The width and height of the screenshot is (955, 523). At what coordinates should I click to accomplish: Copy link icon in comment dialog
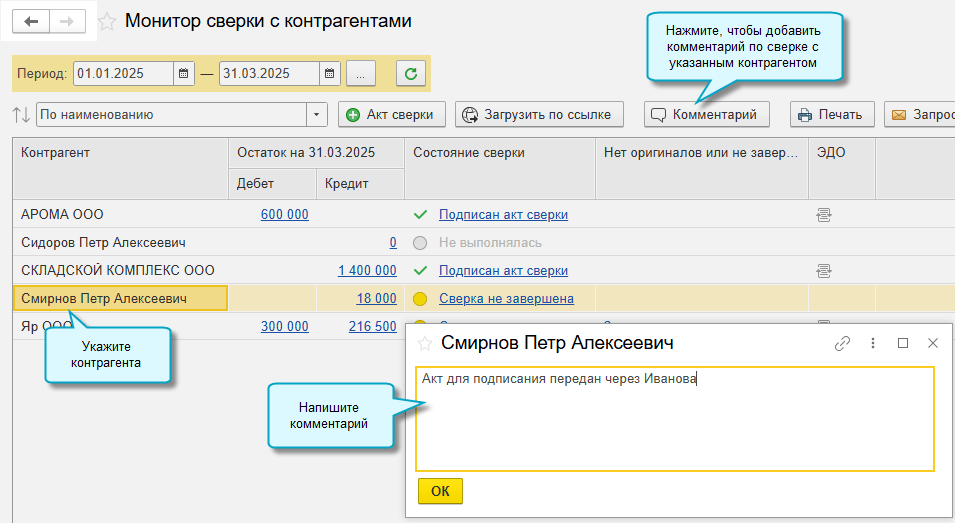842,343
